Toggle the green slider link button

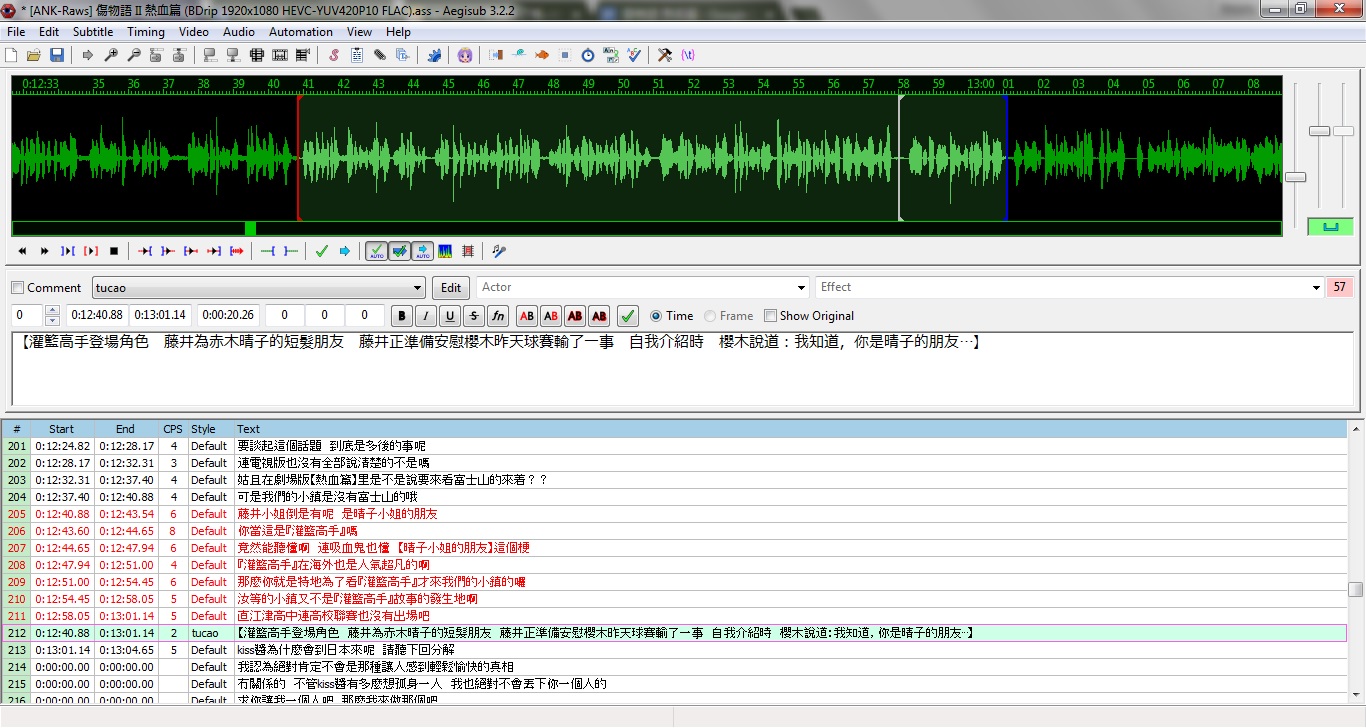click(x=1330, y=227)
